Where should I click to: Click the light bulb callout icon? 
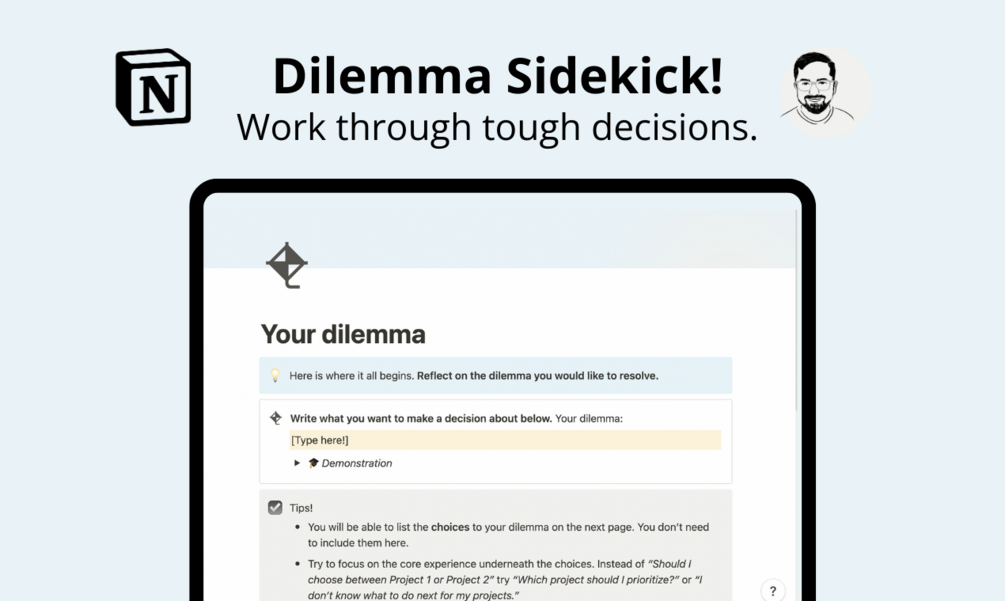pyautogui.click(x=275, y=375)
